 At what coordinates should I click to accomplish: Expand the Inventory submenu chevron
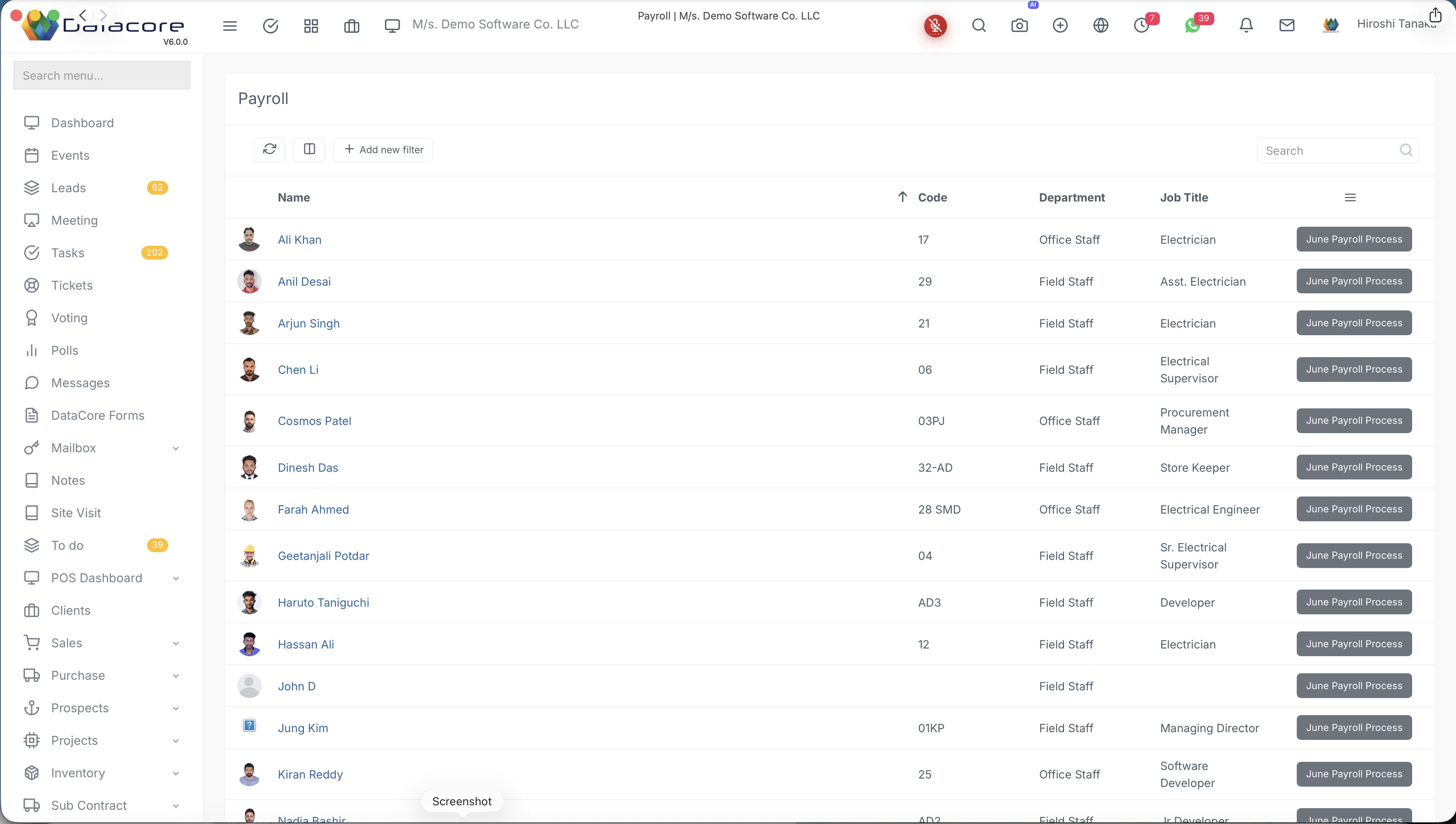pyautogui.click(x=176, y=774)
